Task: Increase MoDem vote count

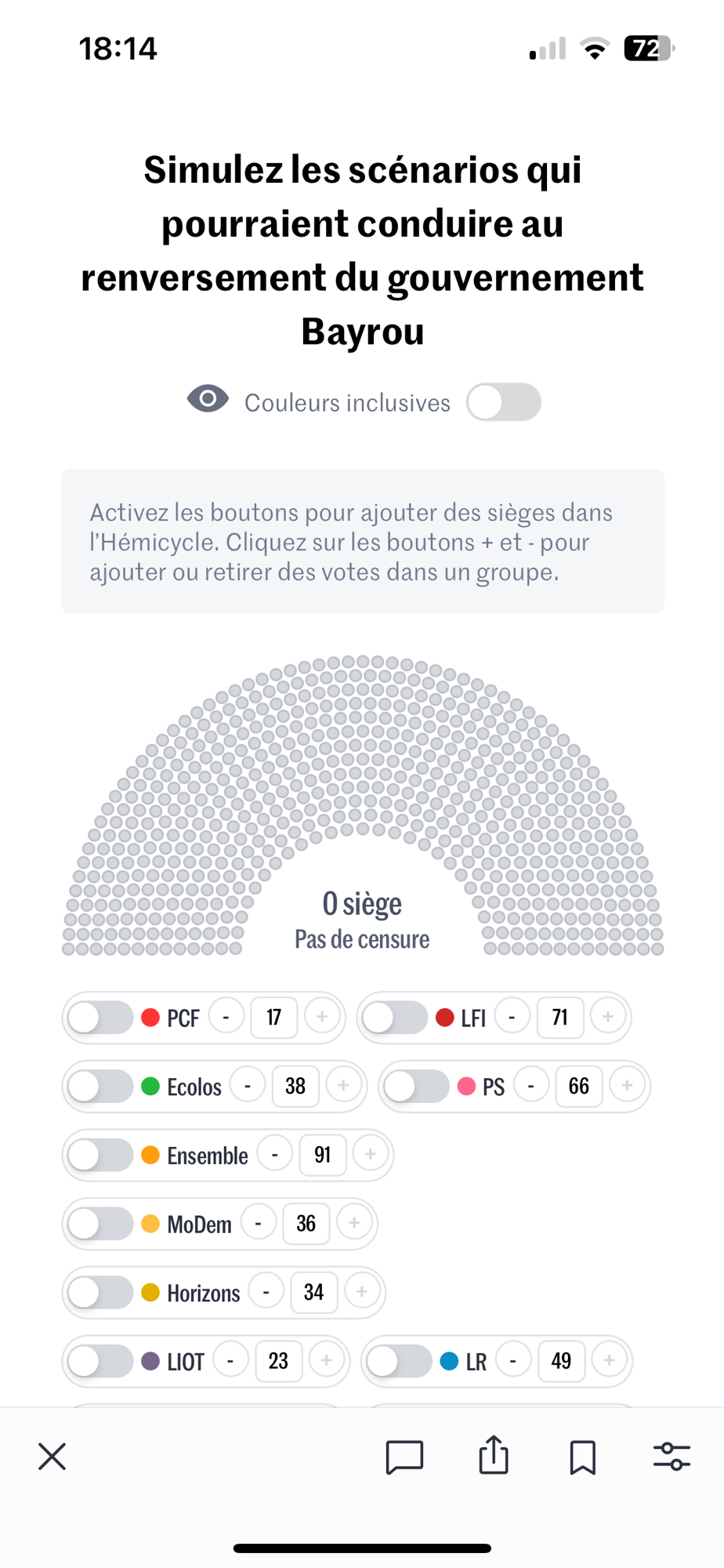Action: [354, 1223]
